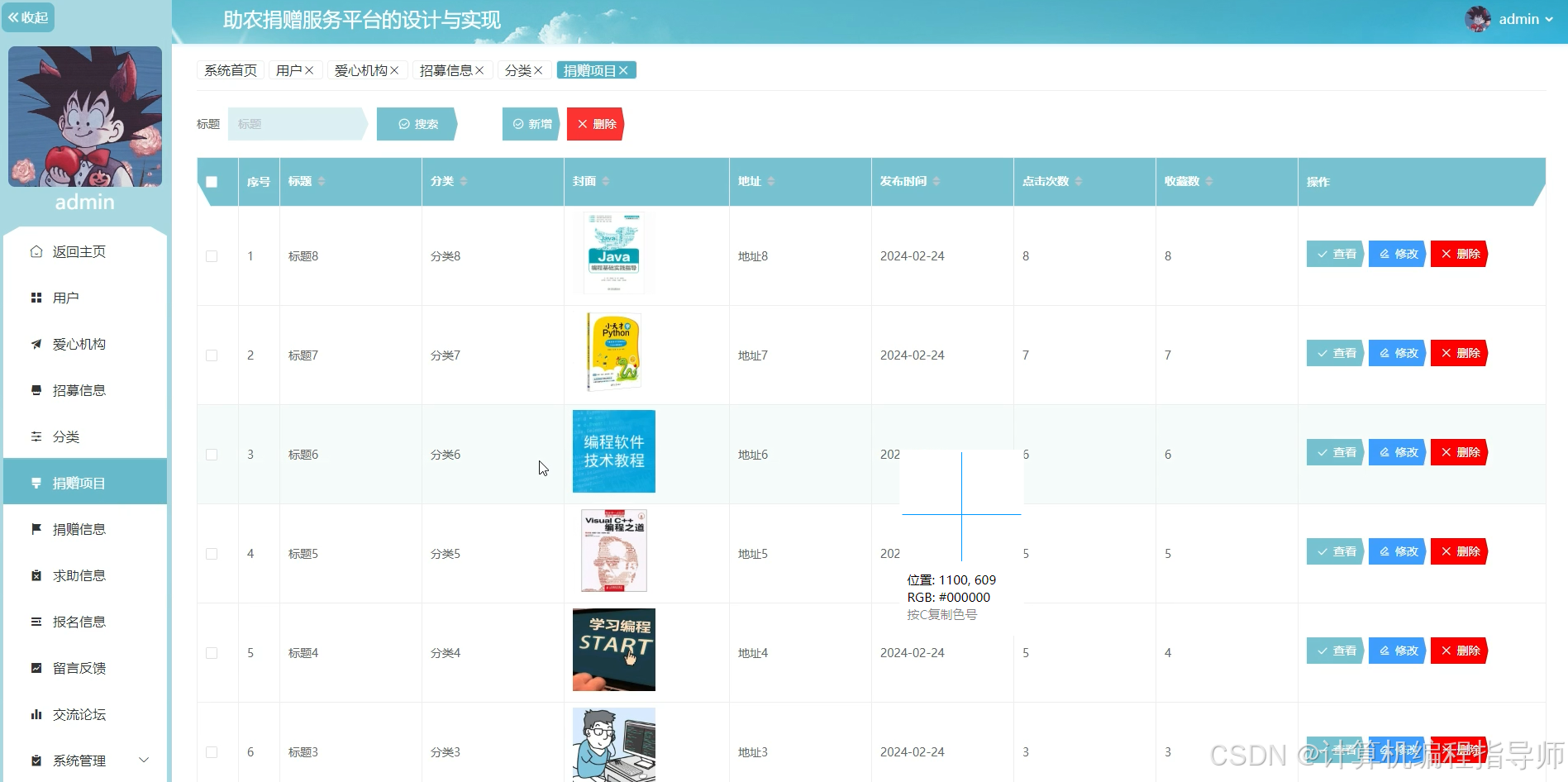The height and width of the screenshot is (782, 1568).
Task: Click 查看 for row 标题7
Action: [1336, 353]
